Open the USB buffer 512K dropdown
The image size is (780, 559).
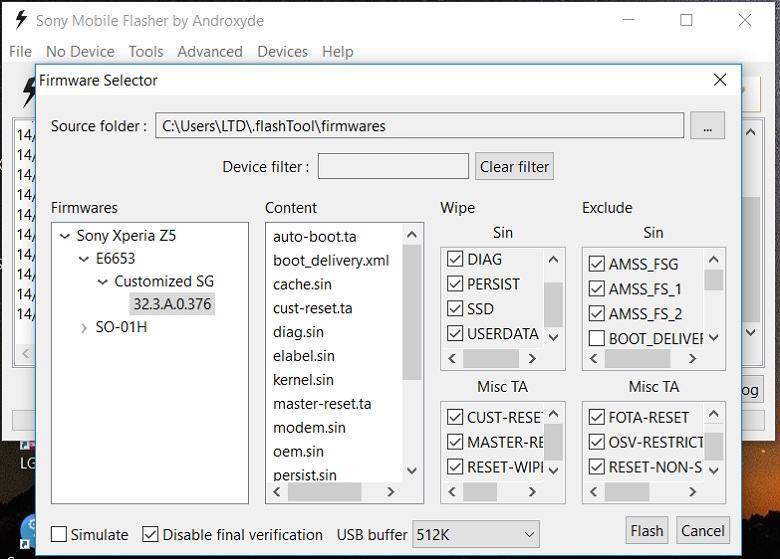[476, 535]
